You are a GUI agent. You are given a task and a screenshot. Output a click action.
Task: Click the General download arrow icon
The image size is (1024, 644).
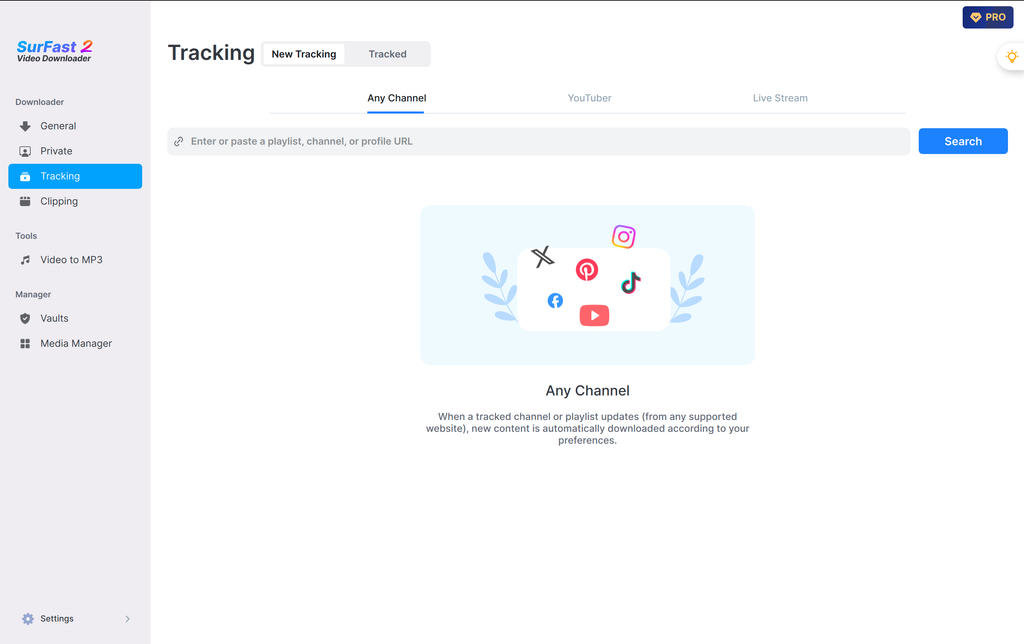25,126
